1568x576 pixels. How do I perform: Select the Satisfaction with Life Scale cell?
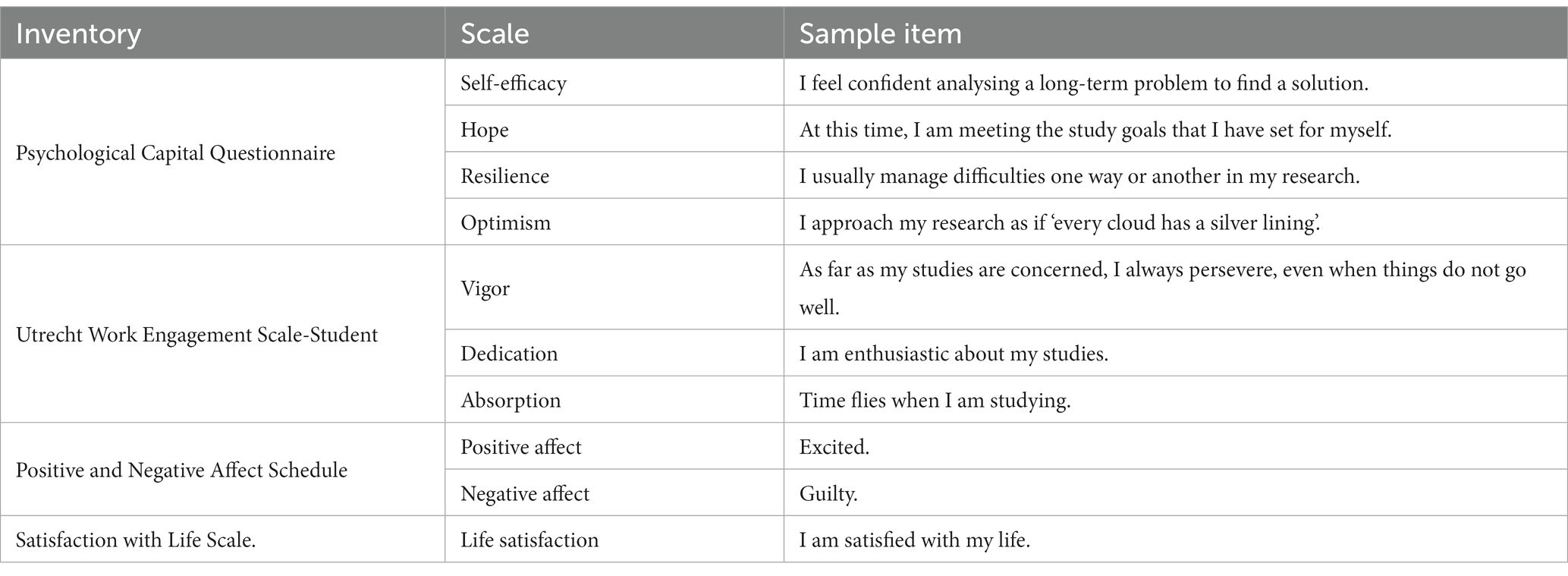[x=222, y=540]
